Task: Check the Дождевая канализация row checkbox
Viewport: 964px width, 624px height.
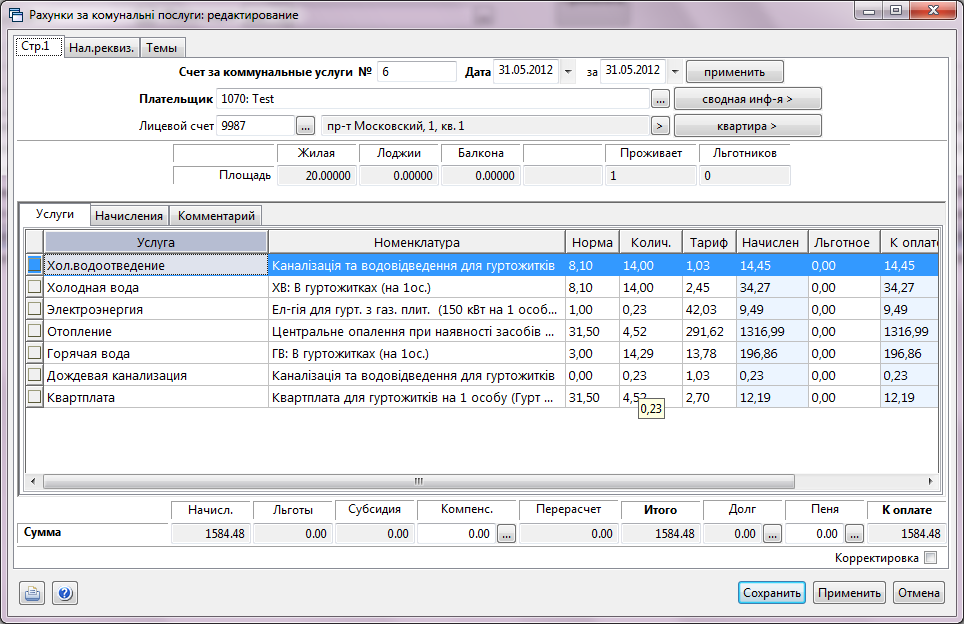Action: (x=35, y=375)
